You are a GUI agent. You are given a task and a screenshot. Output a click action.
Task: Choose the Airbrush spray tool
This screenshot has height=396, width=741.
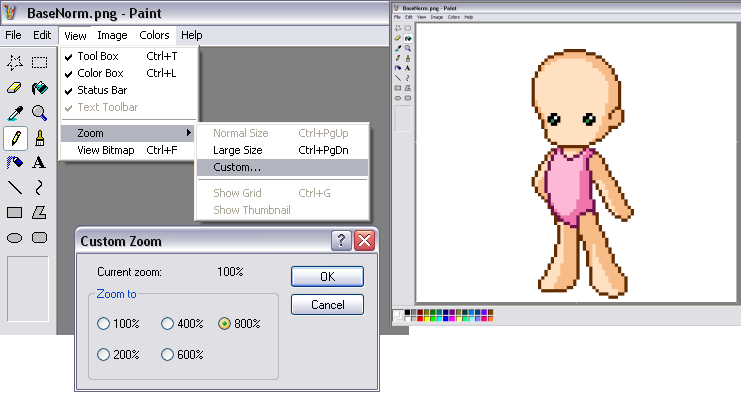pyautogui.click(x=15, y=163)
